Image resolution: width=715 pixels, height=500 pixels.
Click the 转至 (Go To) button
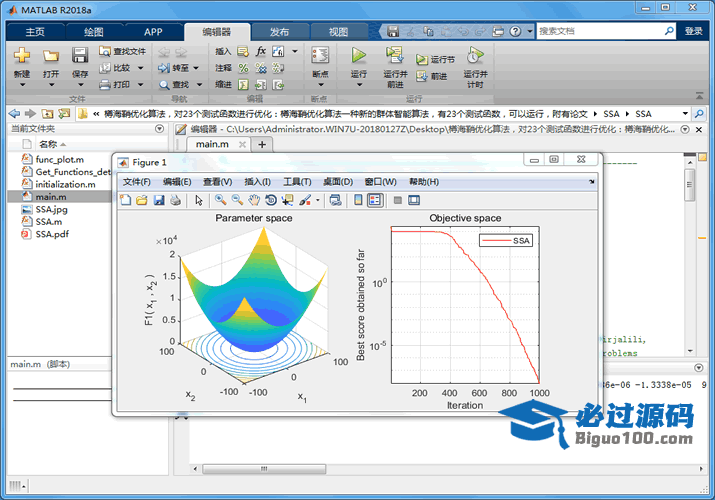(x=174, y=68)
